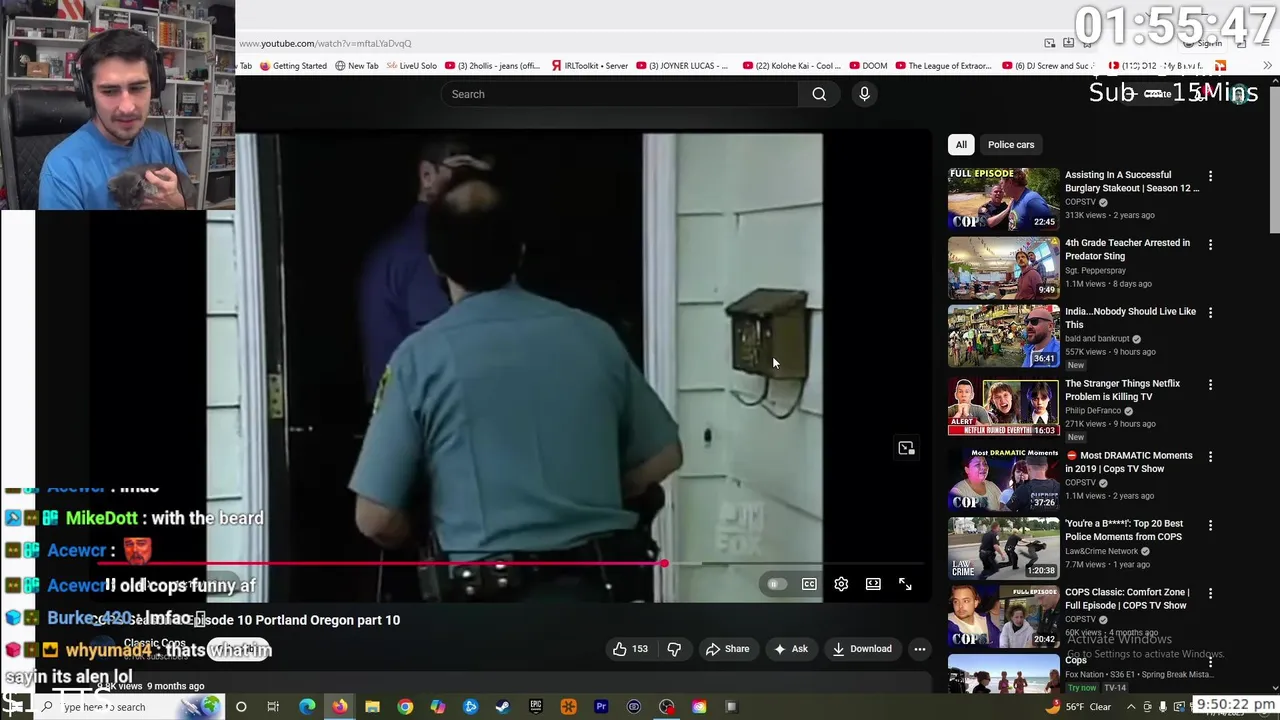Open Top 20 Best Police Moments video
Screen dimensions: 1280x720
coord(1124,530)
